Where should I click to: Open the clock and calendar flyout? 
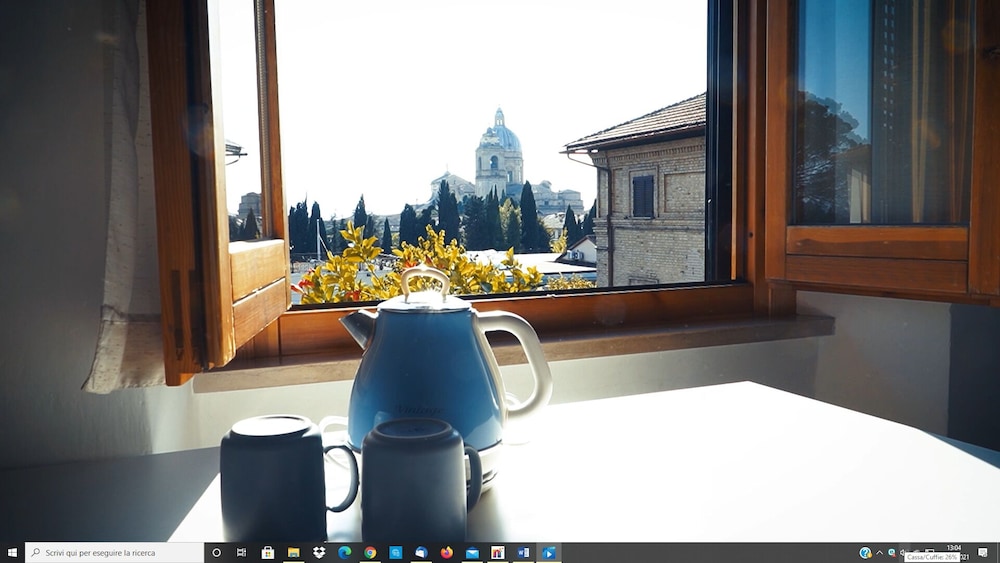953,551
